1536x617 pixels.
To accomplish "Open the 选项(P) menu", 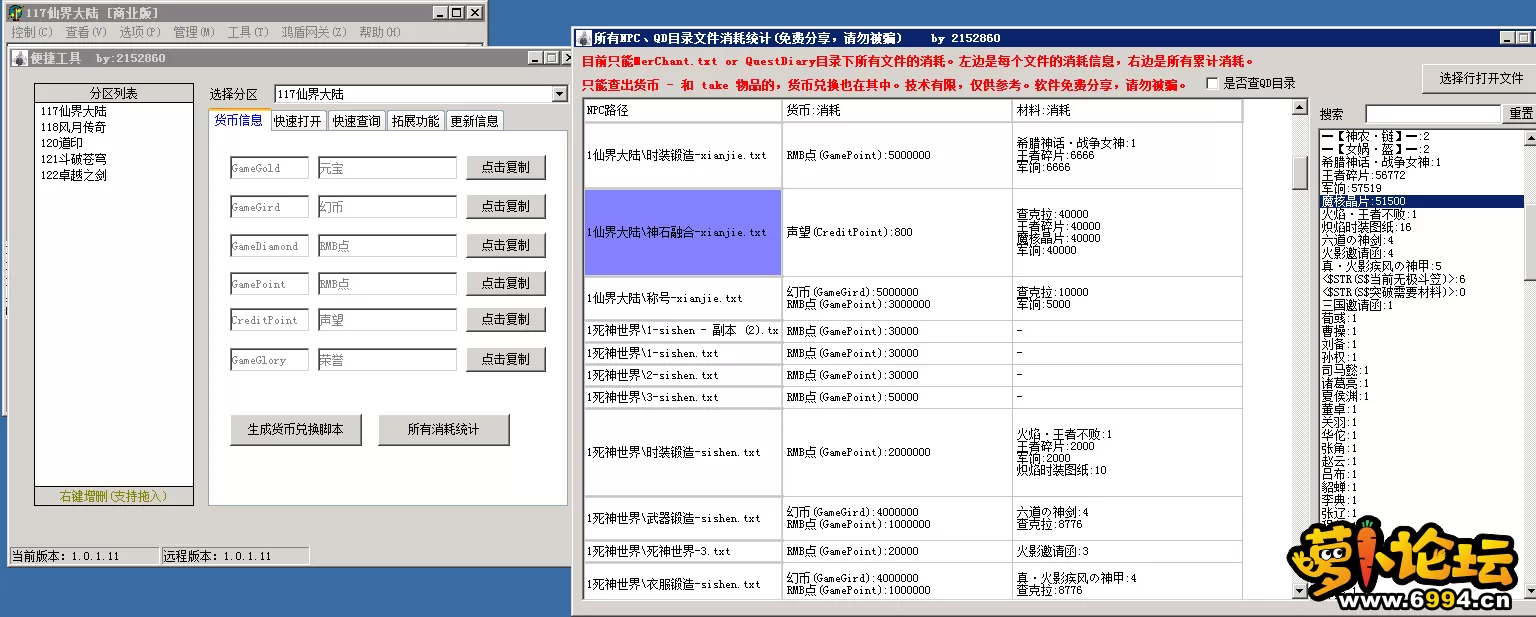I will (139, 32).
